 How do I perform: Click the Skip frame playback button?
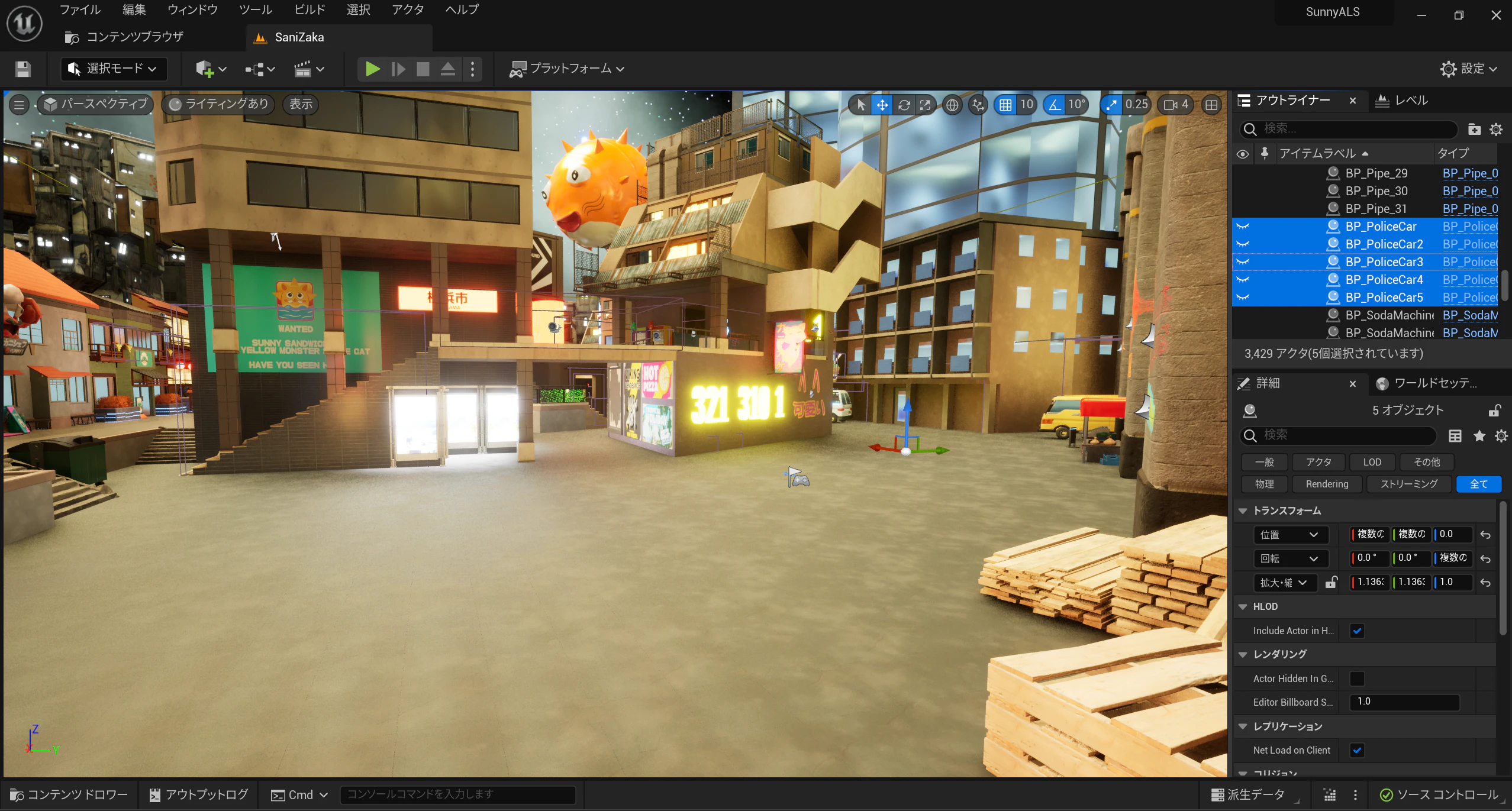(x=398, y=69)
